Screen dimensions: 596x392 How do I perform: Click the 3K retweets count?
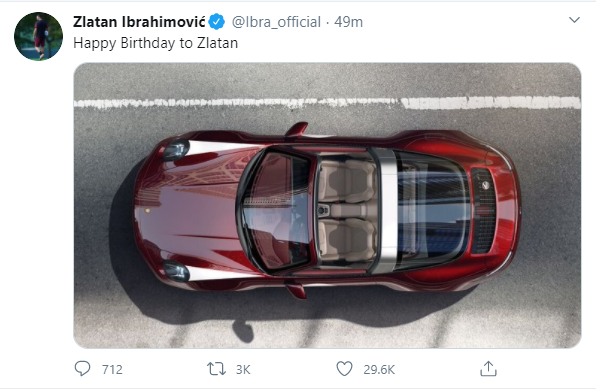(x=243, y=370)
